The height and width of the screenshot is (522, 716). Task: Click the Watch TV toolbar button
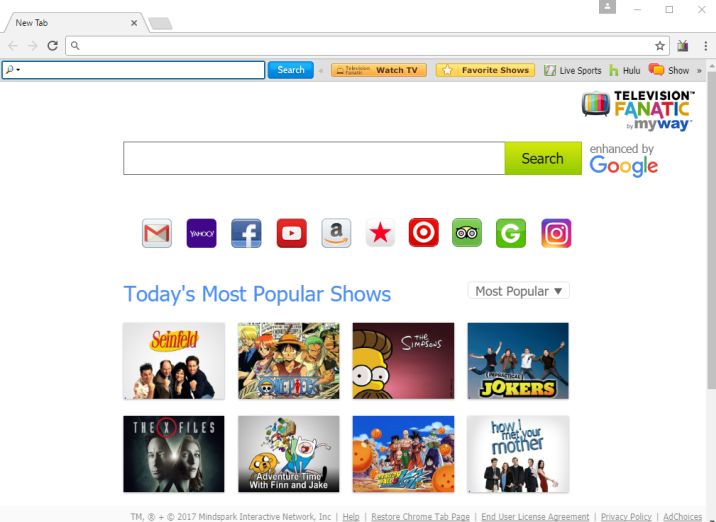379,70
